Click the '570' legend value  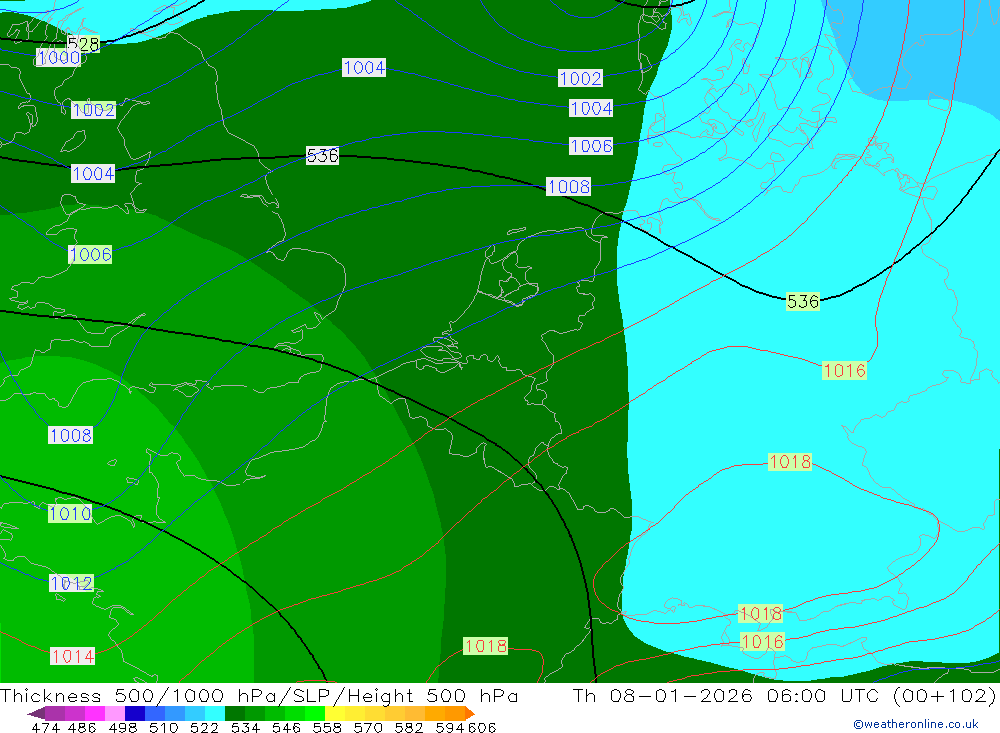(x=367, y=727)
